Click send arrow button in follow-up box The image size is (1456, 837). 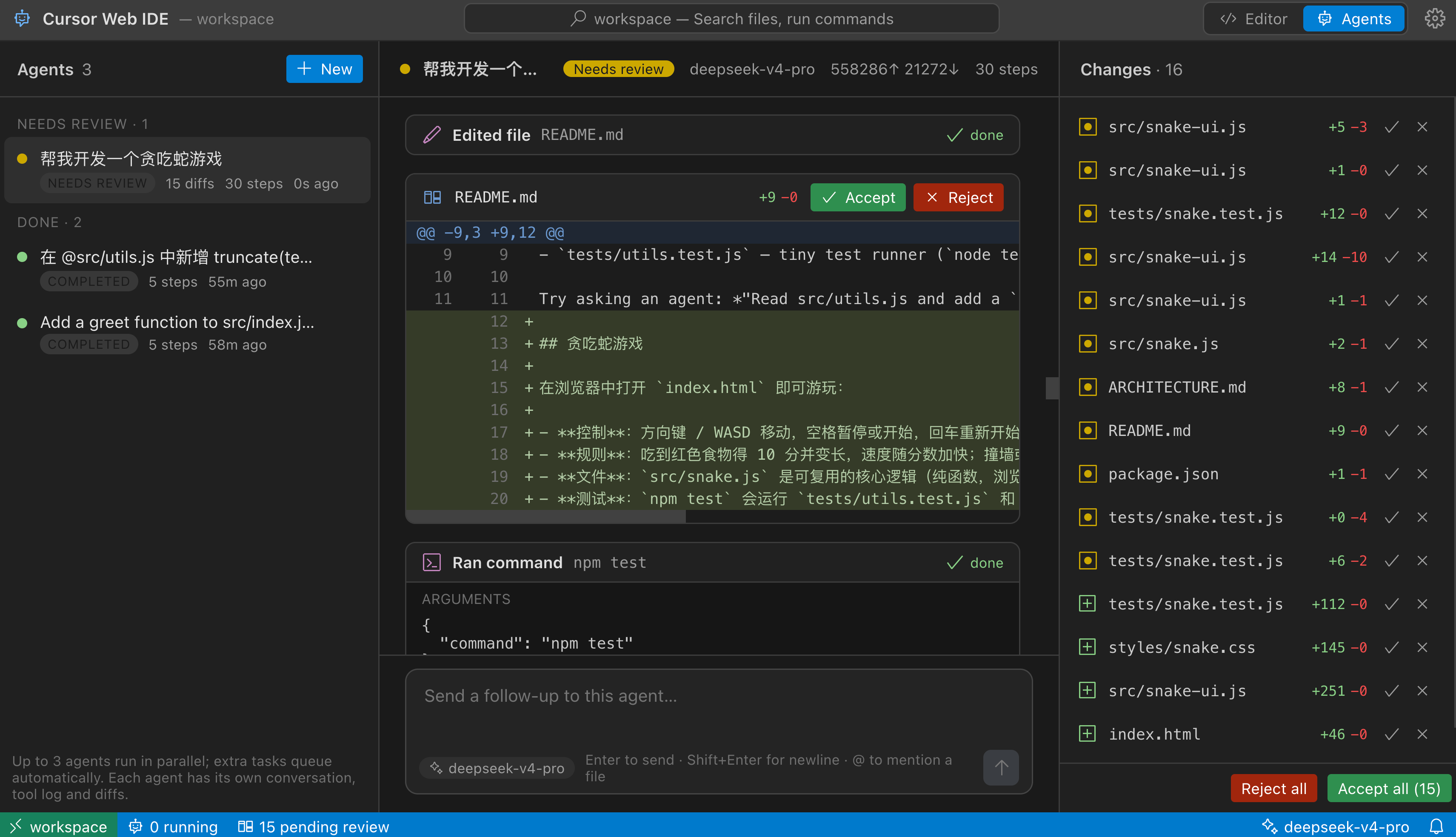coord(1001,767)
